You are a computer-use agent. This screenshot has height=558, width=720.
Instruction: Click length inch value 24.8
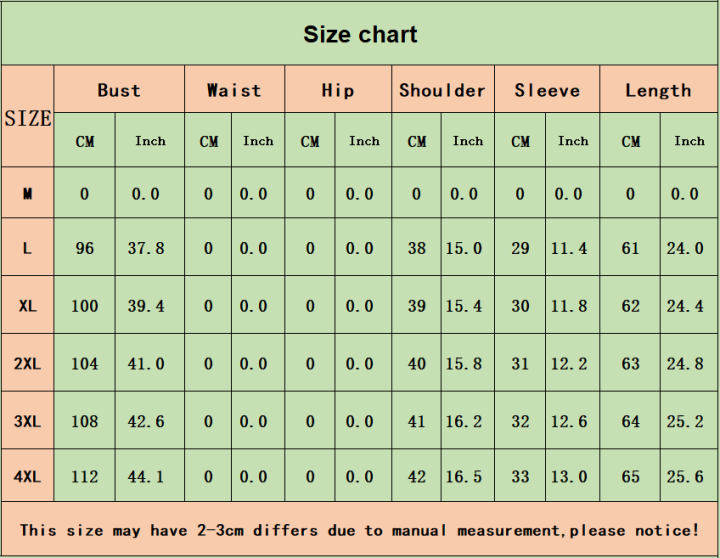pos(685,364)
